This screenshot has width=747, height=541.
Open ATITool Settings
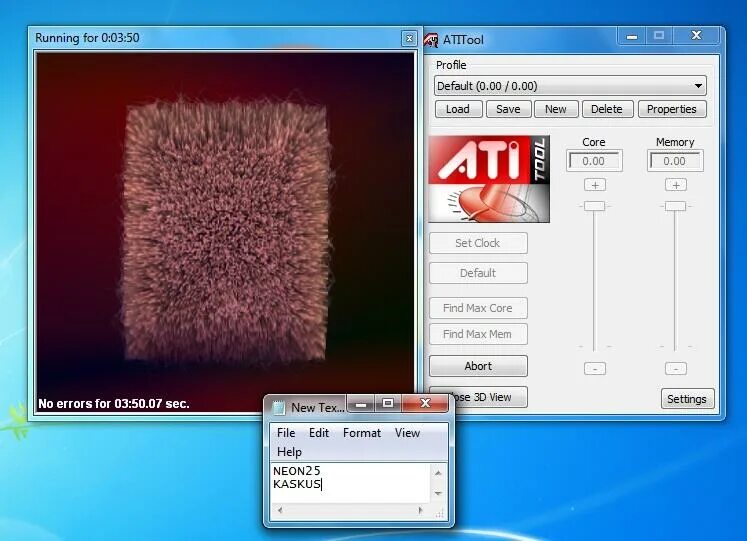click(687, 399)
